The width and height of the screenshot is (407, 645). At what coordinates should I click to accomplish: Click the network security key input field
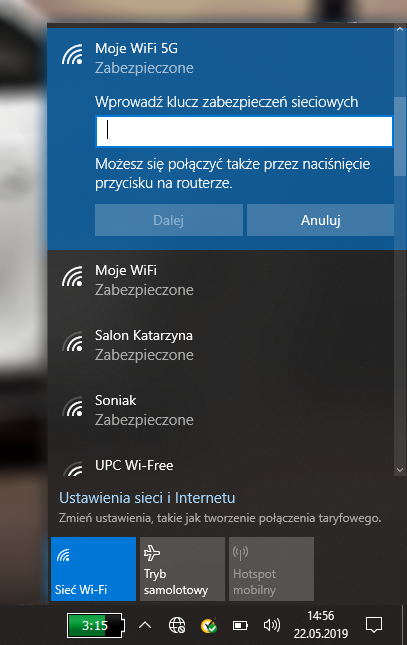(244, 131)
